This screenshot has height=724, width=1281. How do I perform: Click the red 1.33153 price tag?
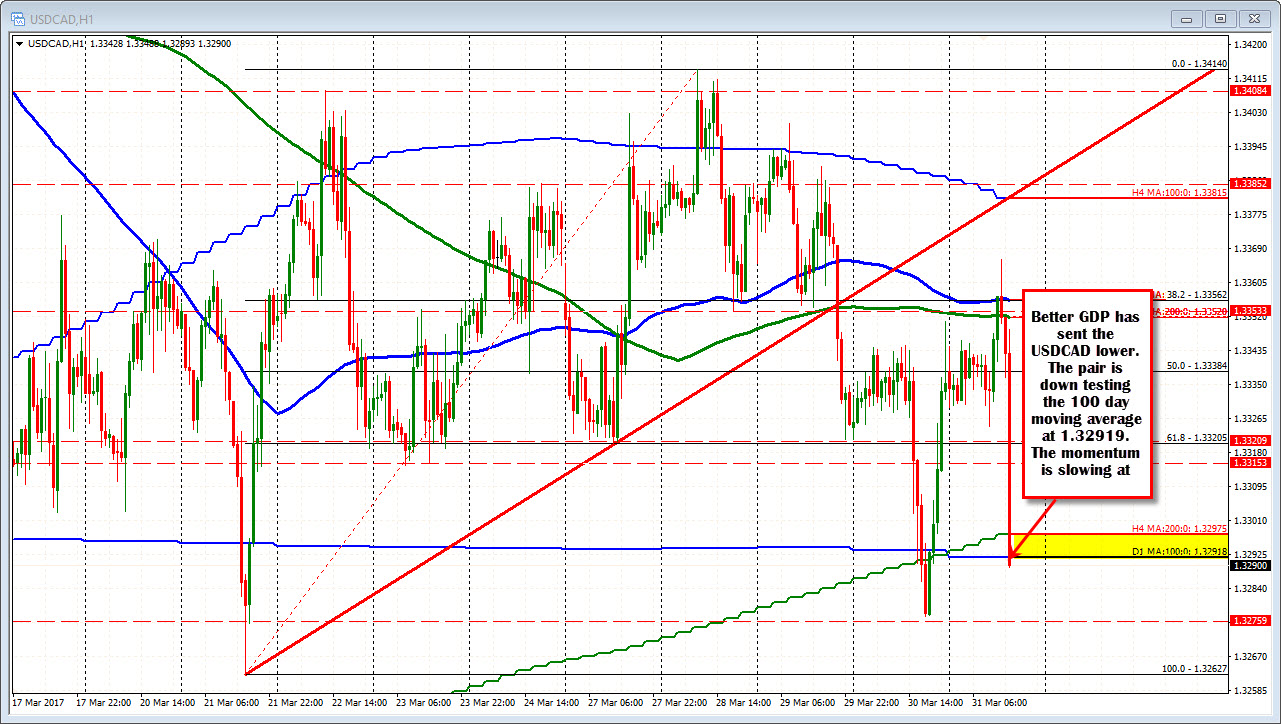click(1251, 463)
